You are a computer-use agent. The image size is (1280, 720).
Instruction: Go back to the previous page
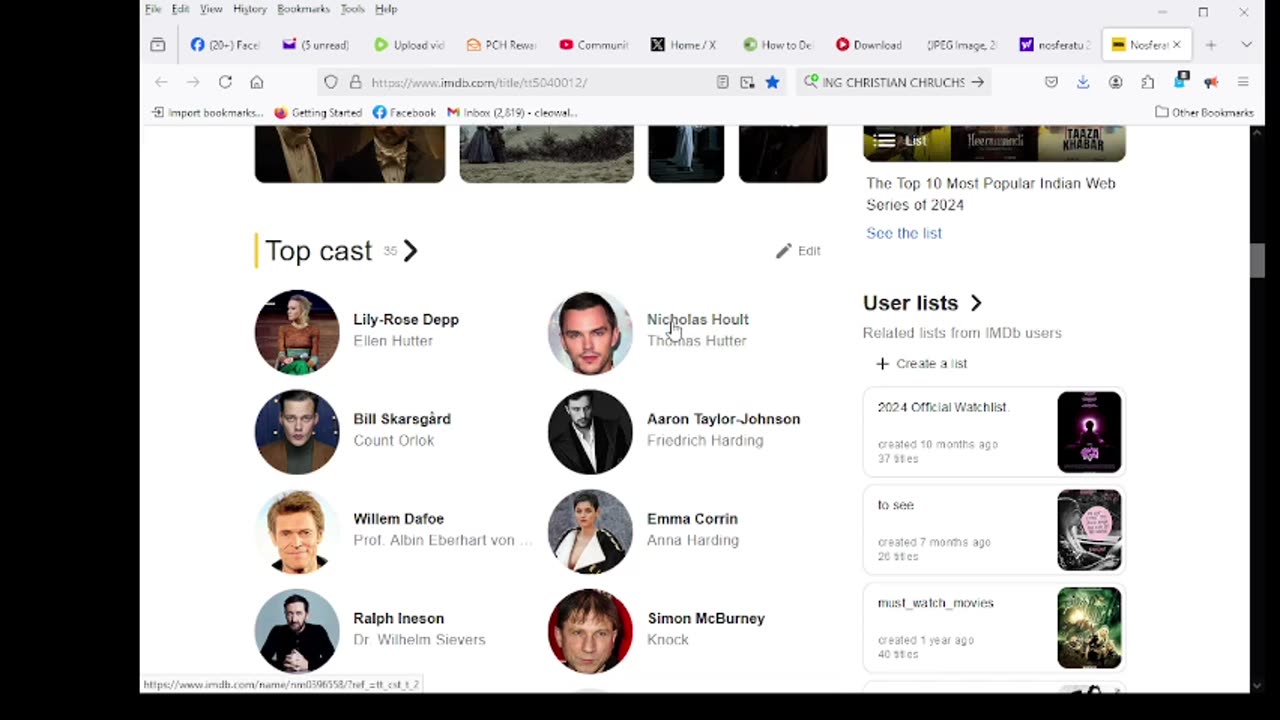pyautogui.click(x=161, y=82)
